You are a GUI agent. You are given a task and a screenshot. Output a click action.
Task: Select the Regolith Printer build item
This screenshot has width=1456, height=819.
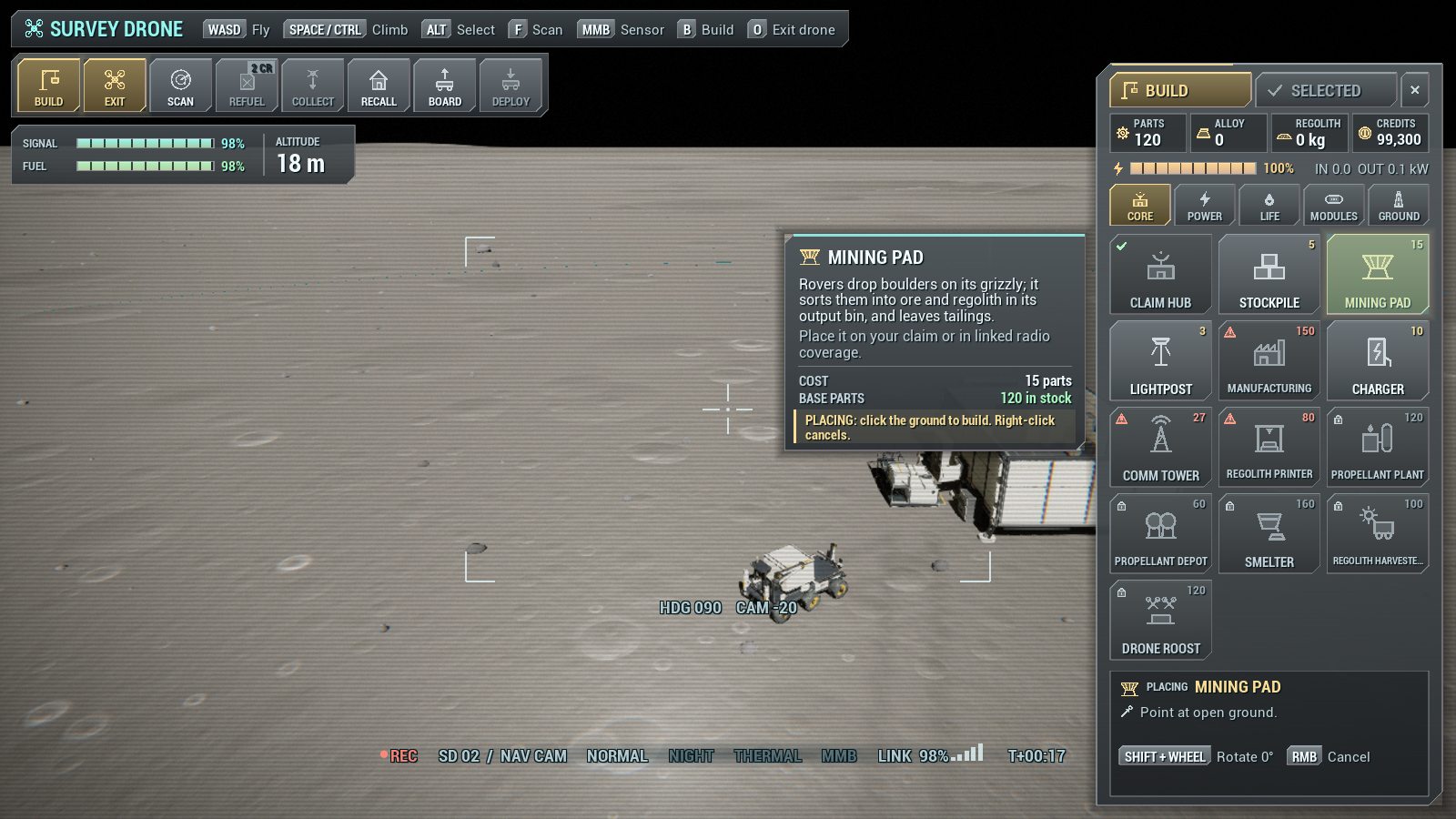tap(1269, 447)
